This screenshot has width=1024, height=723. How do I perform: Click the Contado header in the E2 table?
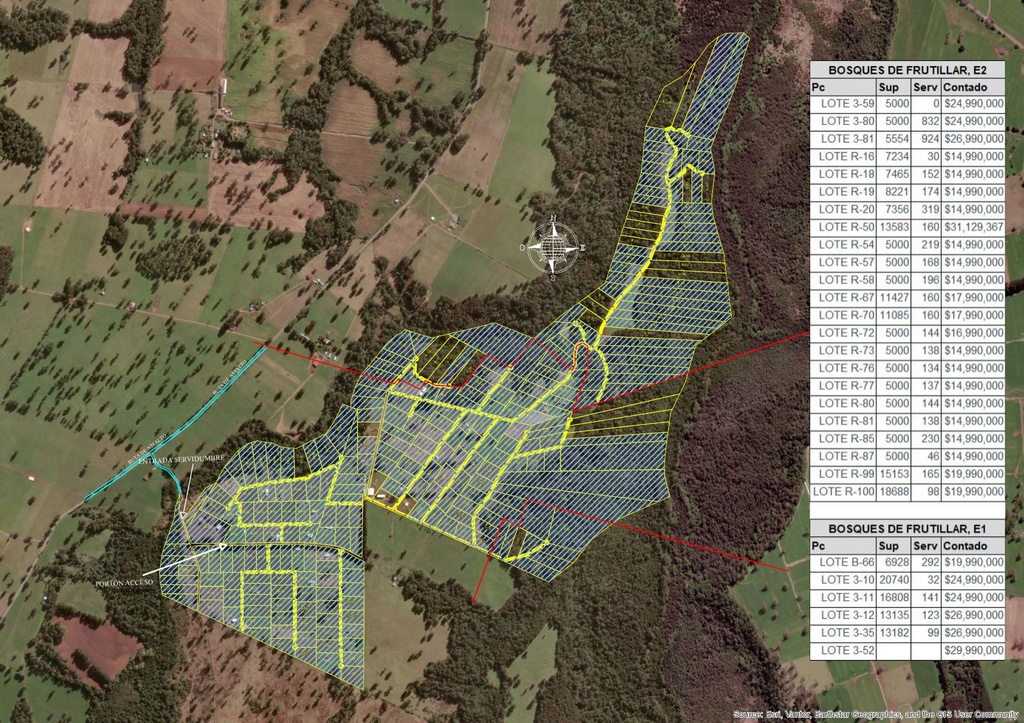973,88
